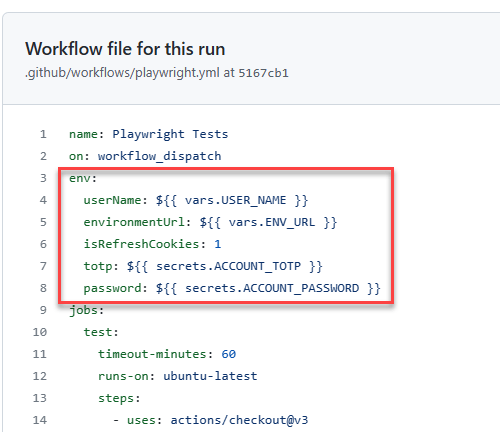Open the .github/workflows/playwright.yml file path
The image size is (500, 432).
click(x=122, y=73)
